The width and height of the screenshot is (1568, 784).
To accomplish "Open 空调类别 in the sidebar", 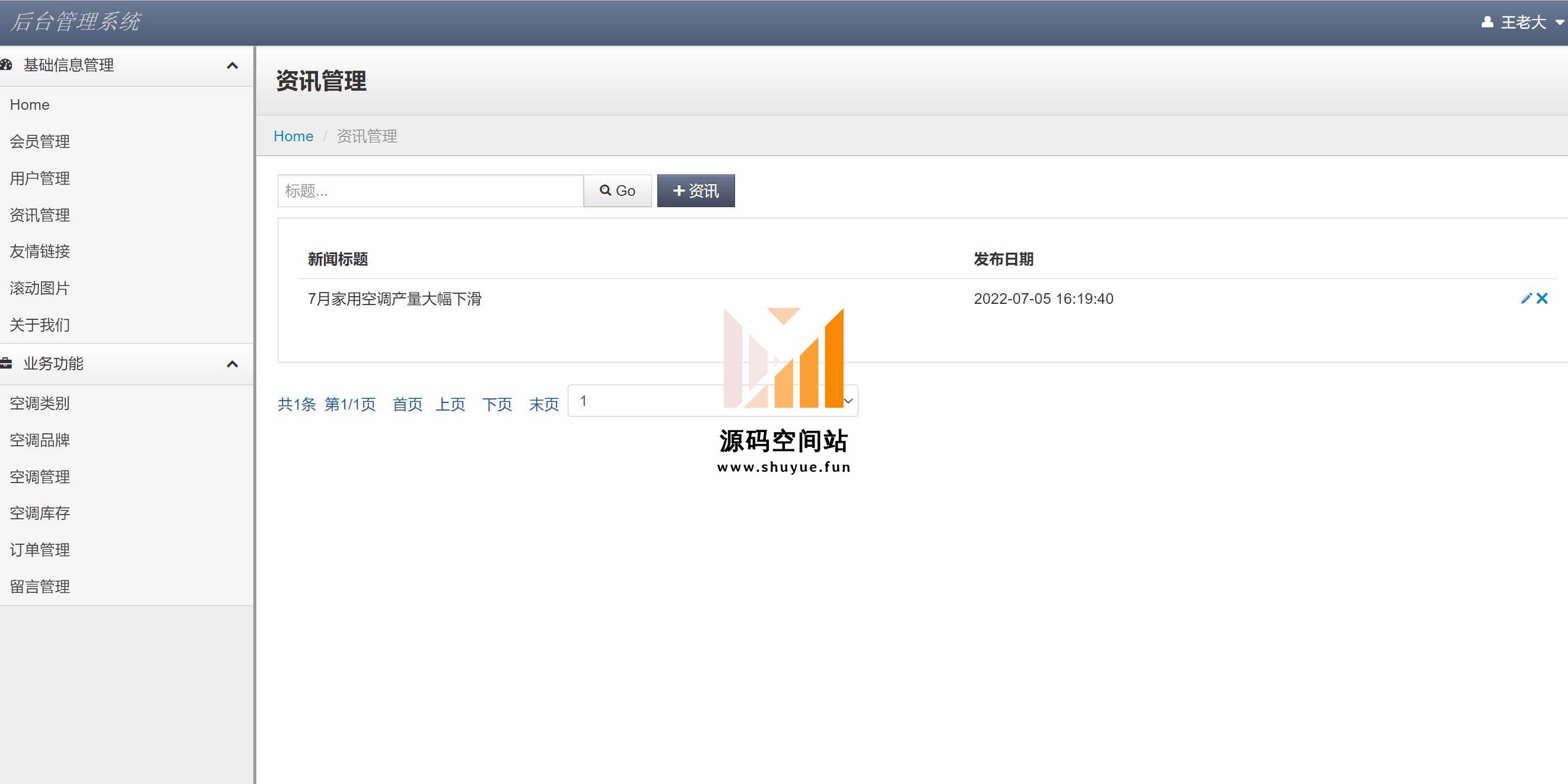I will click(40, 403).
